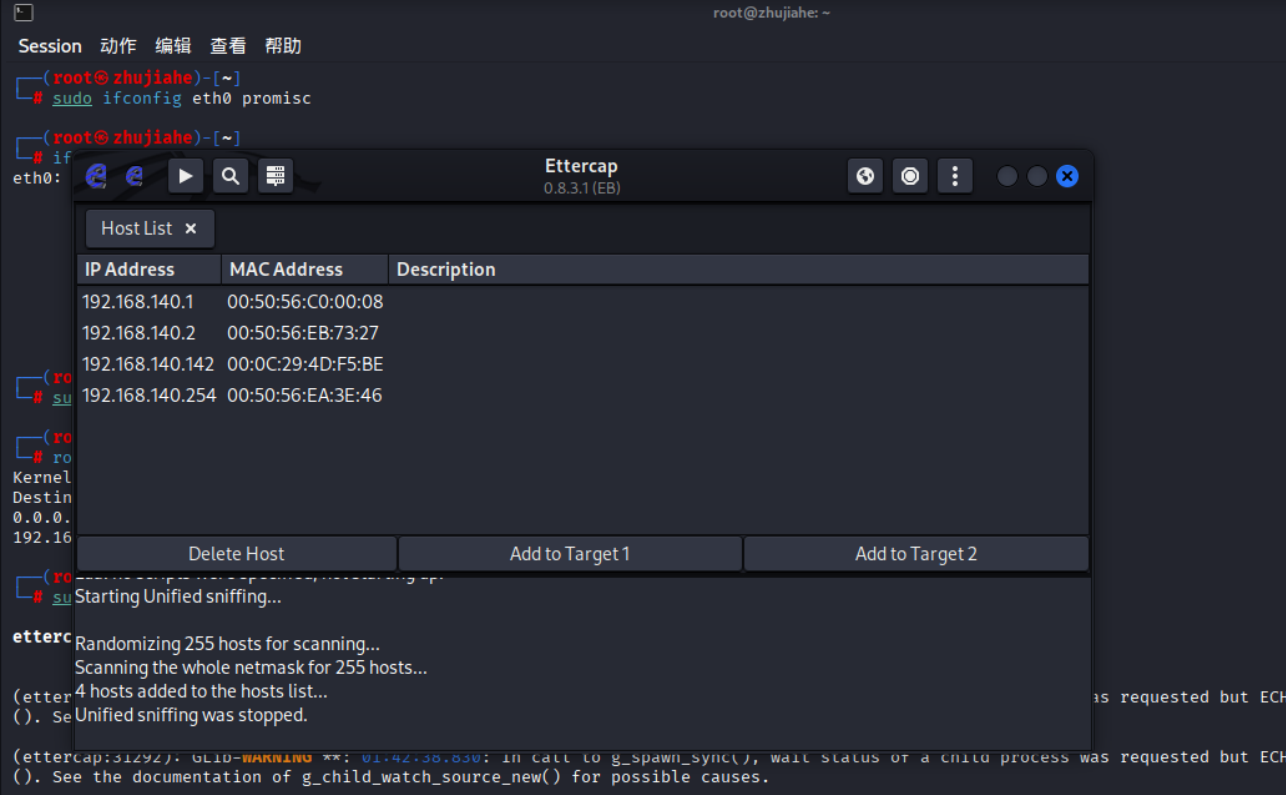
Task: Close the Host List tab
Action: coord(191,229)
